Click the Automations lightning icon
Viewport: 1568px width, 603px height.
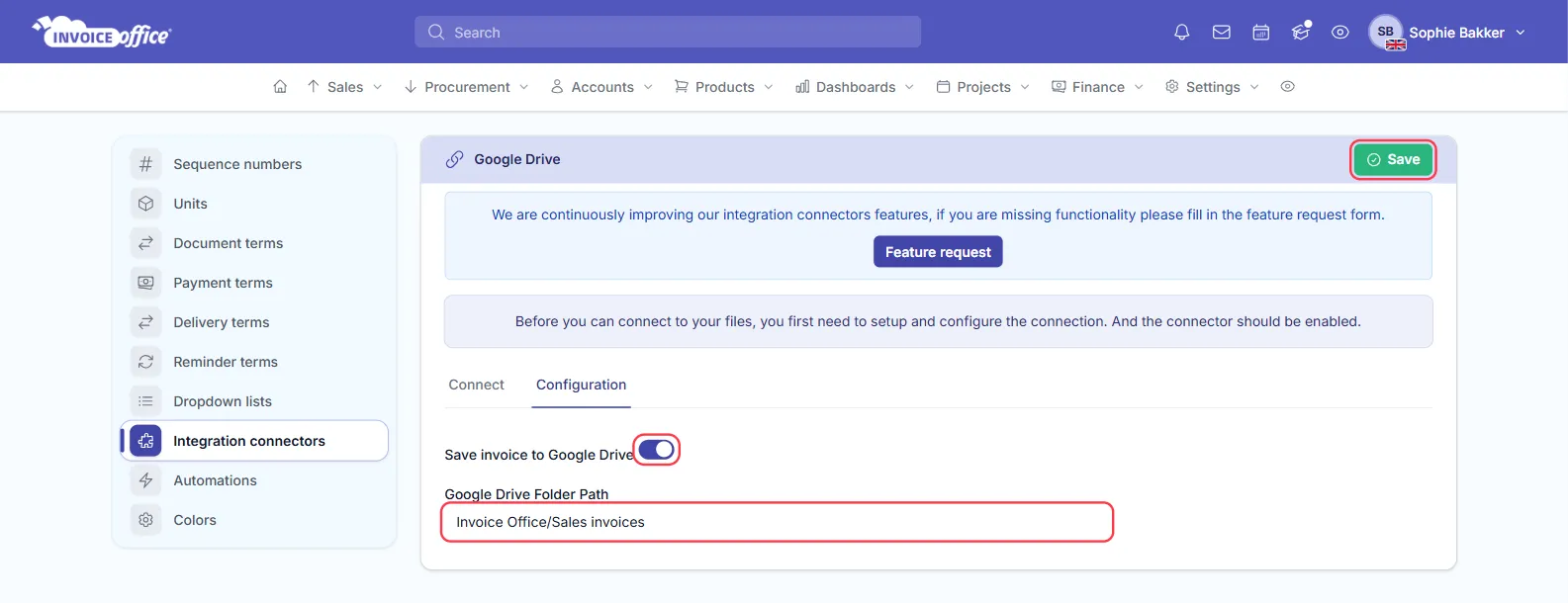click(145, 480)
